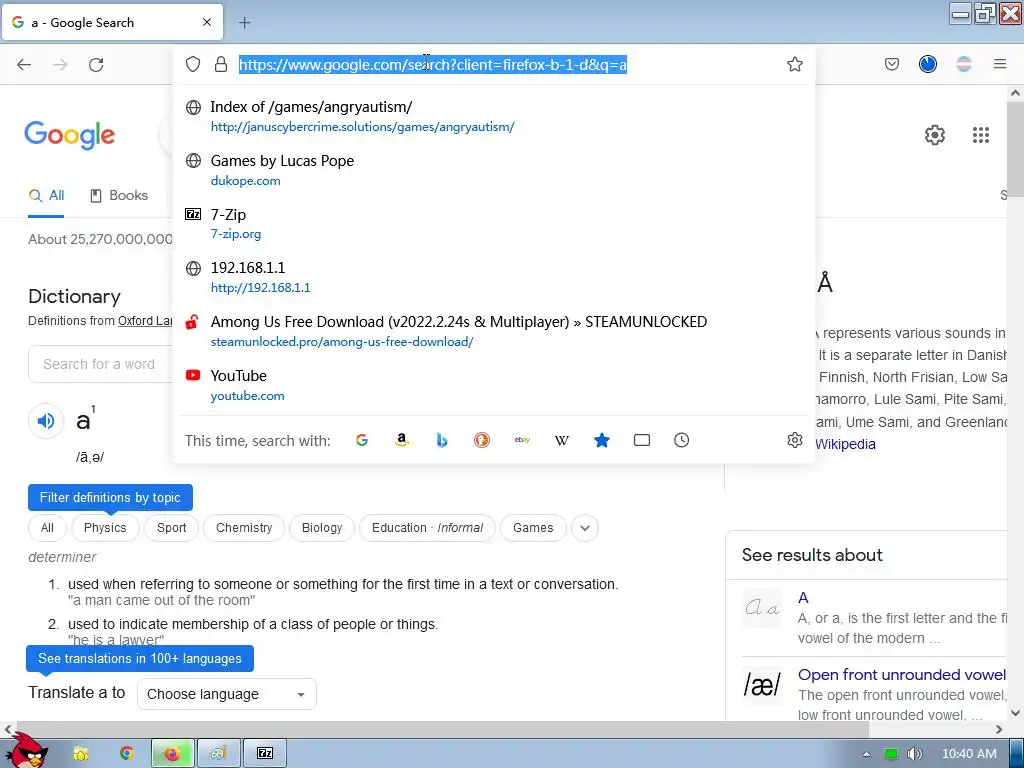Switch to the Books results tab
1024x768 pixels.
119,195
